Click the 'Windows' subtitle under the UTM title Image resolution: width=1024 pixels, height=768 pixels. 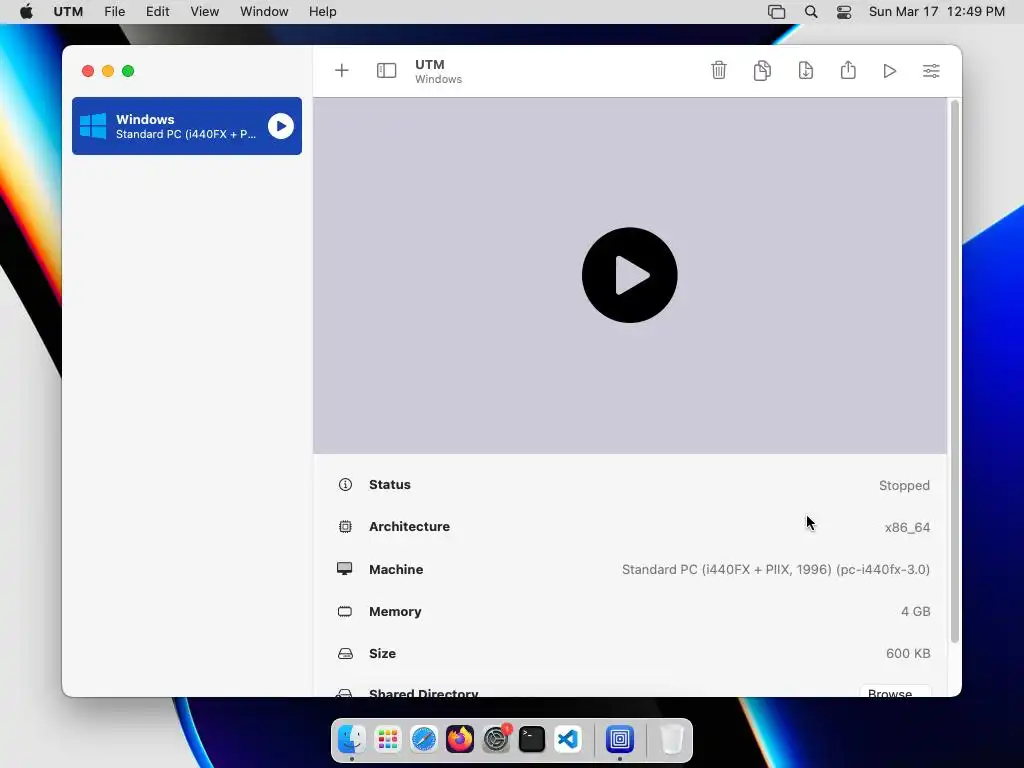point(438,79)
